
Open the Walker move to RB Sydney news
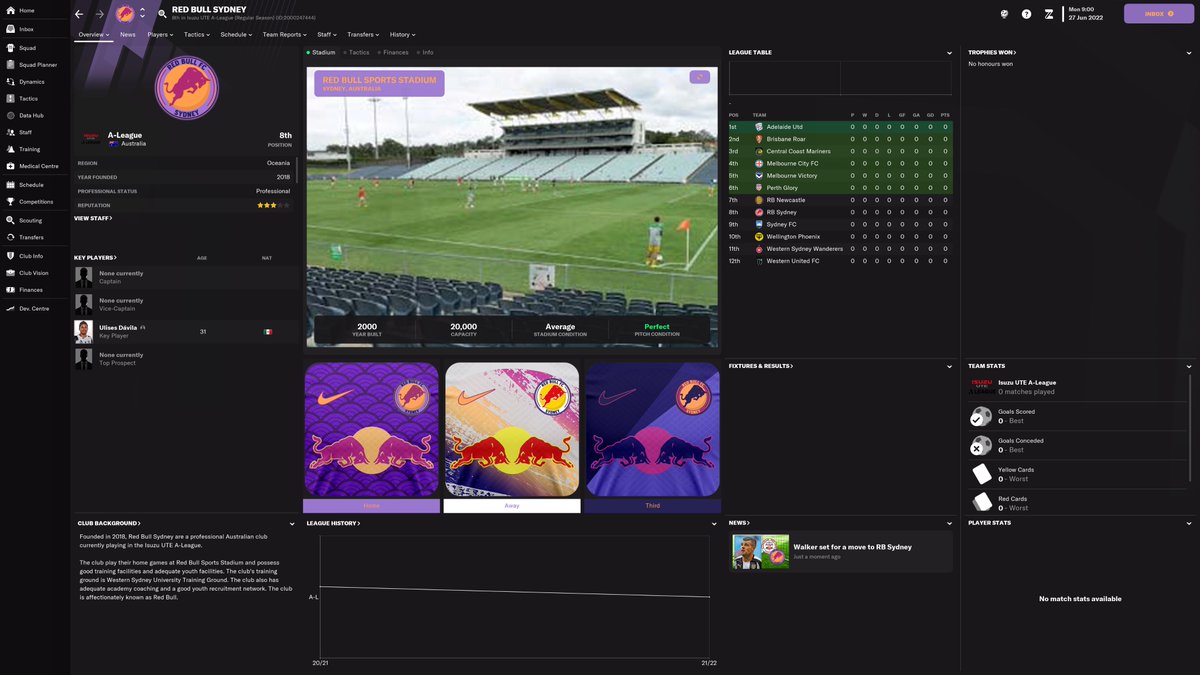841,551
